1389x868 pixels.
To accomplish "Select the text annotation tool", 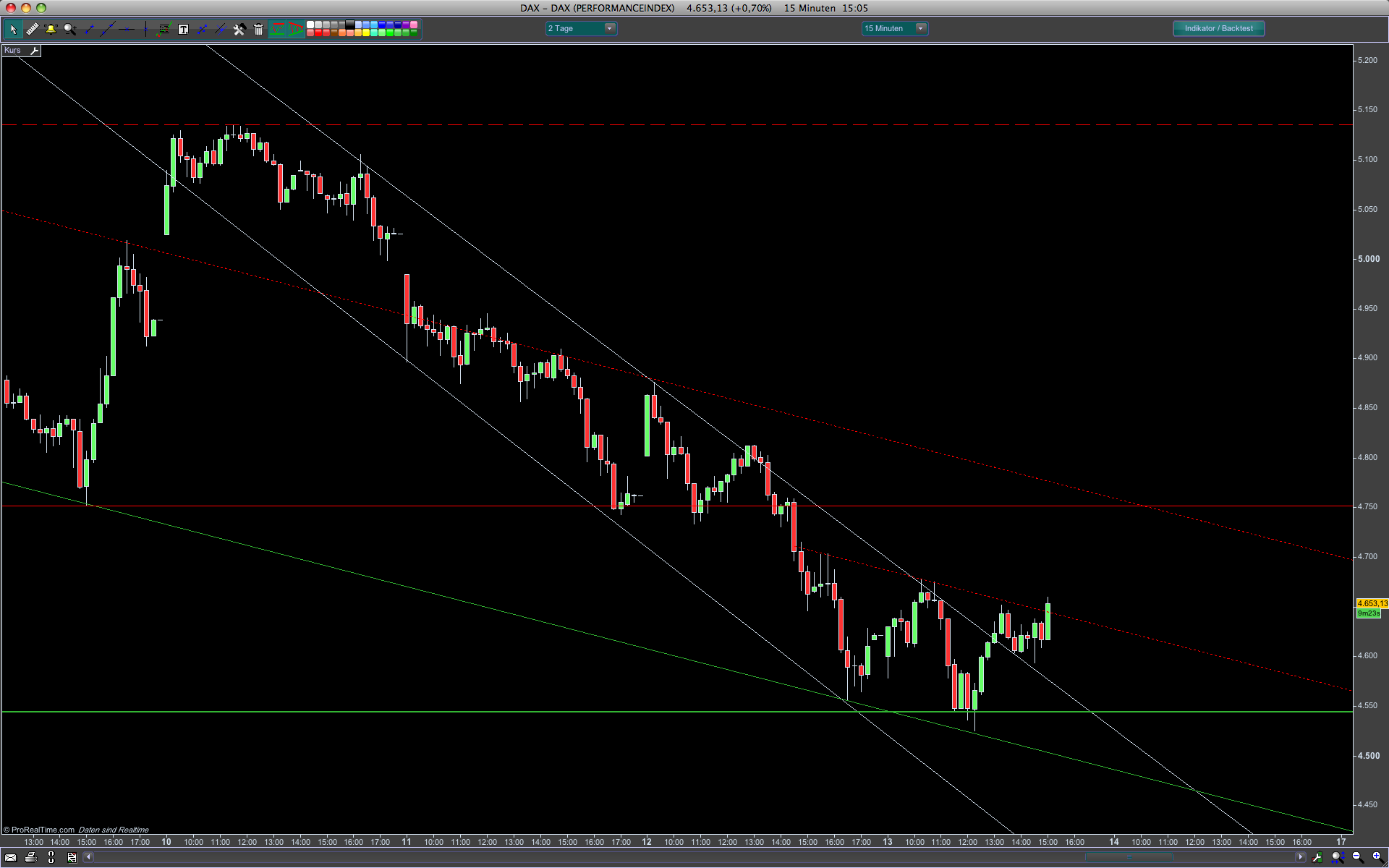I will (x=183, y=29).
